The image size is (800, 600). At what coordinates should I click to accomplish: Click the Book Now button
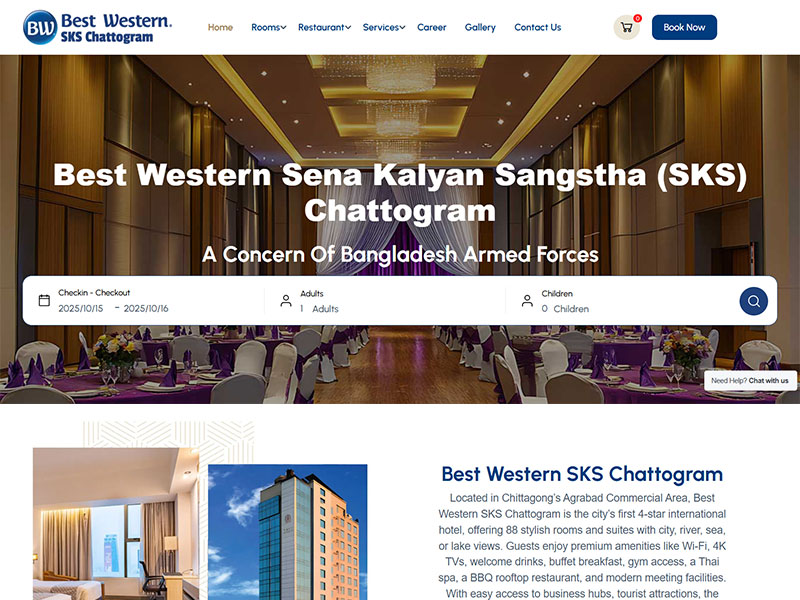684,28
